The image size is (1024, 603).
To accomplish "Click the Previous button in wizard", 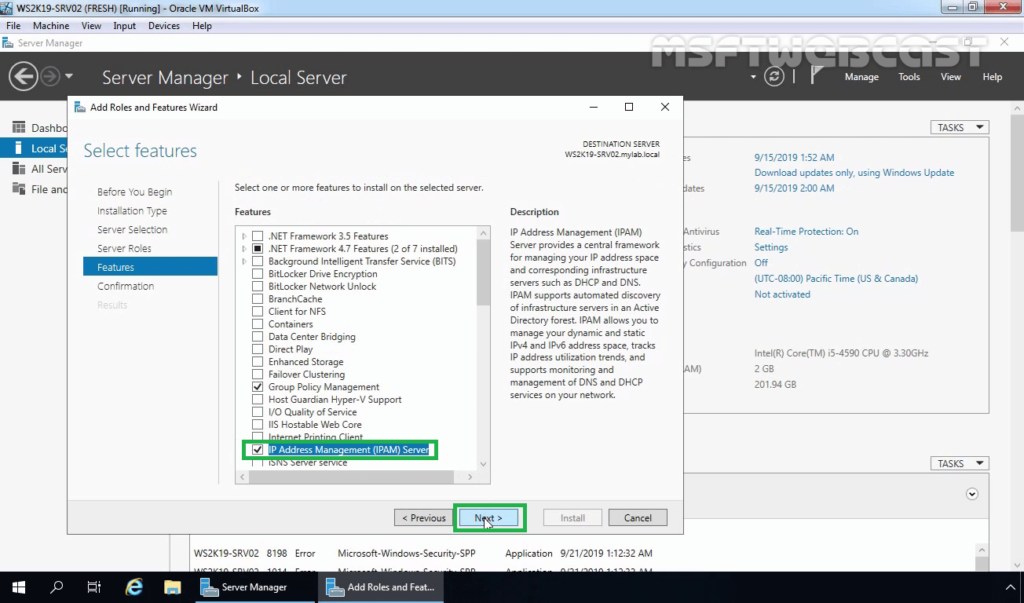I will (x=423, y=518).
